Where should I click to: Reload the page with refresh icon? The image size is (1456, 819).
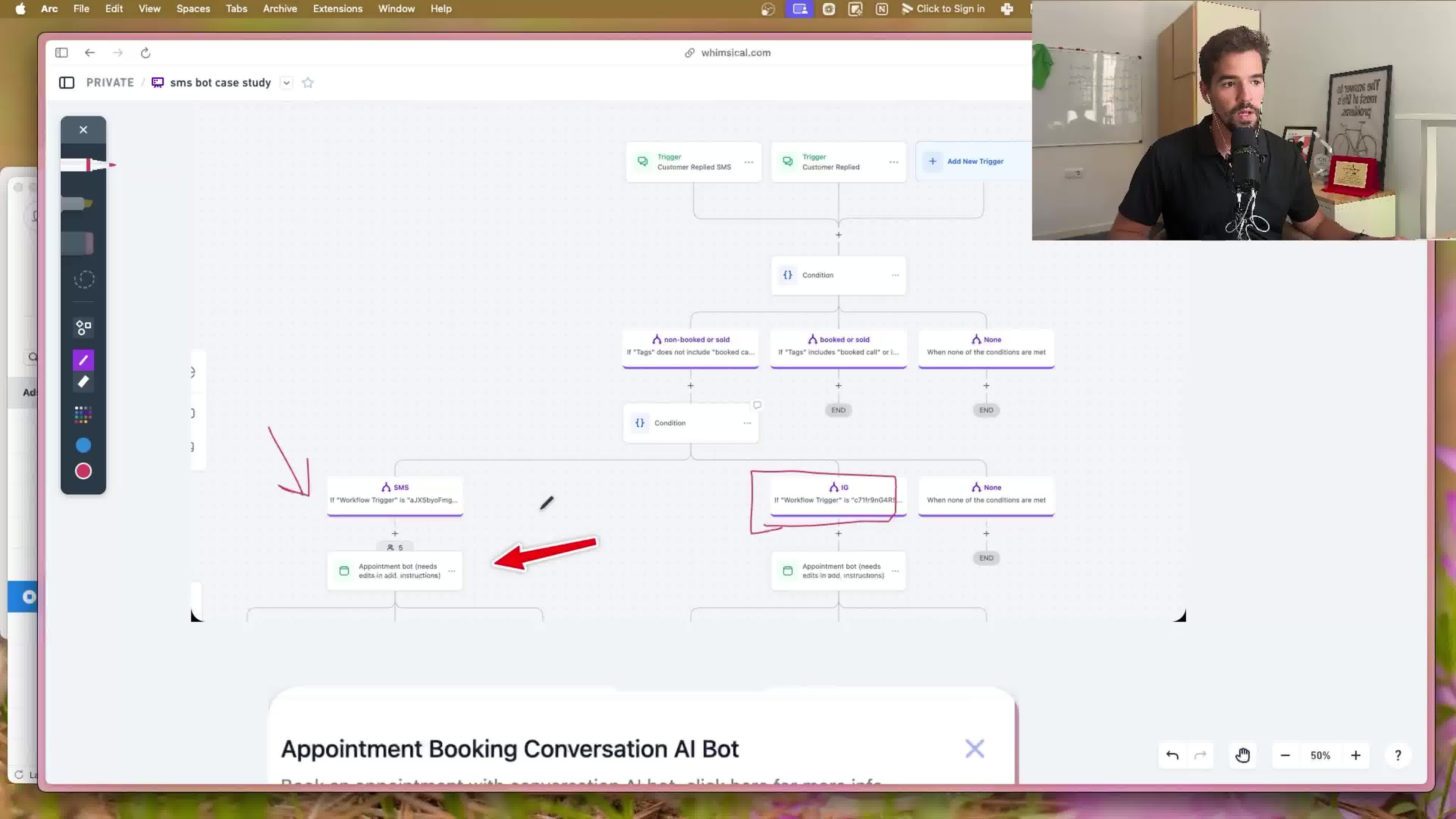coord(145,53)
